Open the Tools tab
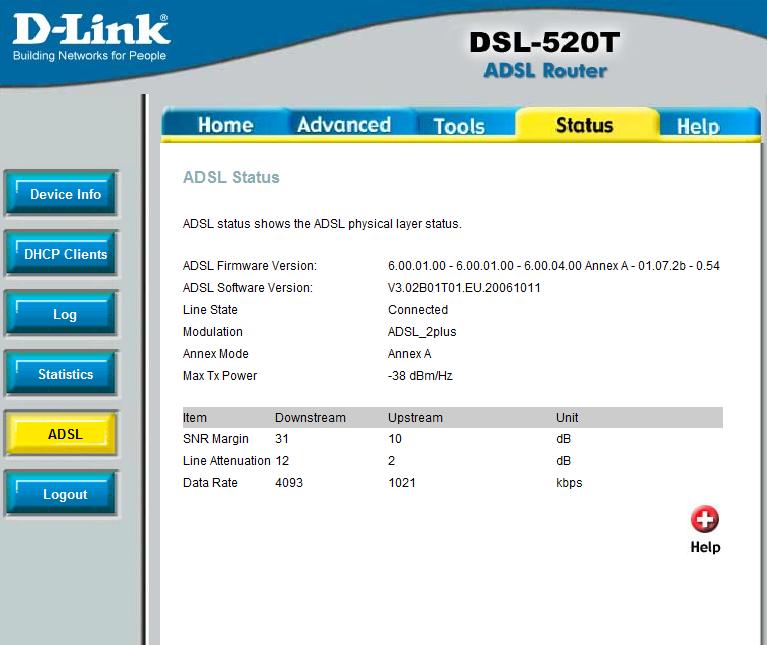 click(x=459, y=126)
